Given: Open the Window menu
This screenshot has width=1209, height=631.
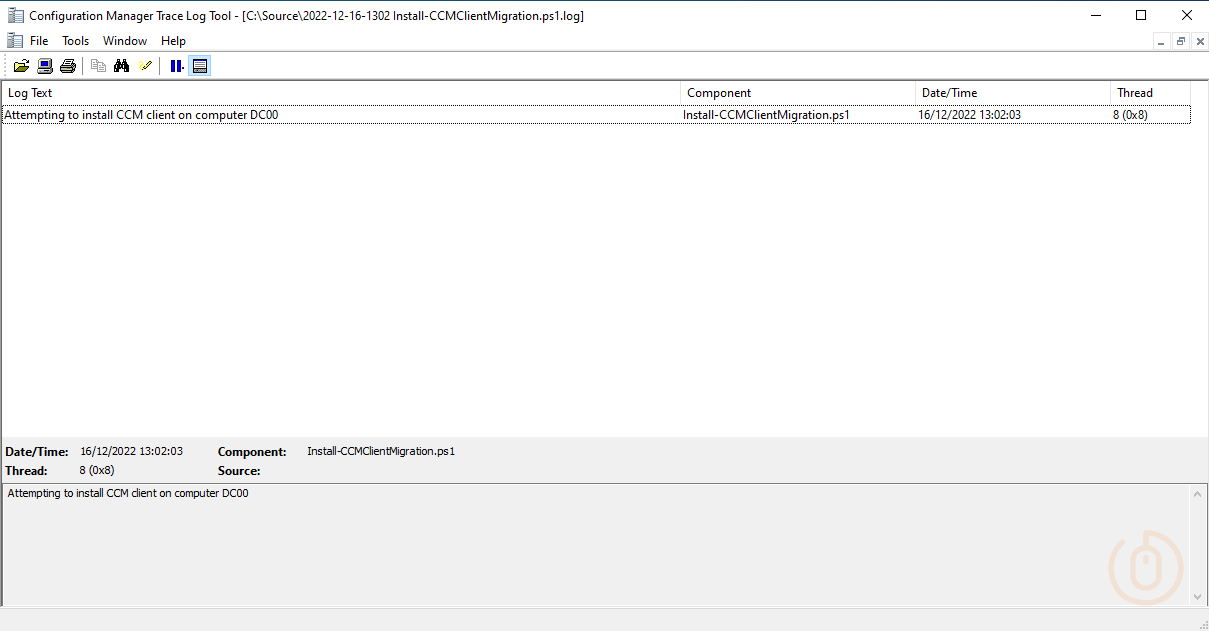Looking at the screenshot, I should (x=125, y=41).
